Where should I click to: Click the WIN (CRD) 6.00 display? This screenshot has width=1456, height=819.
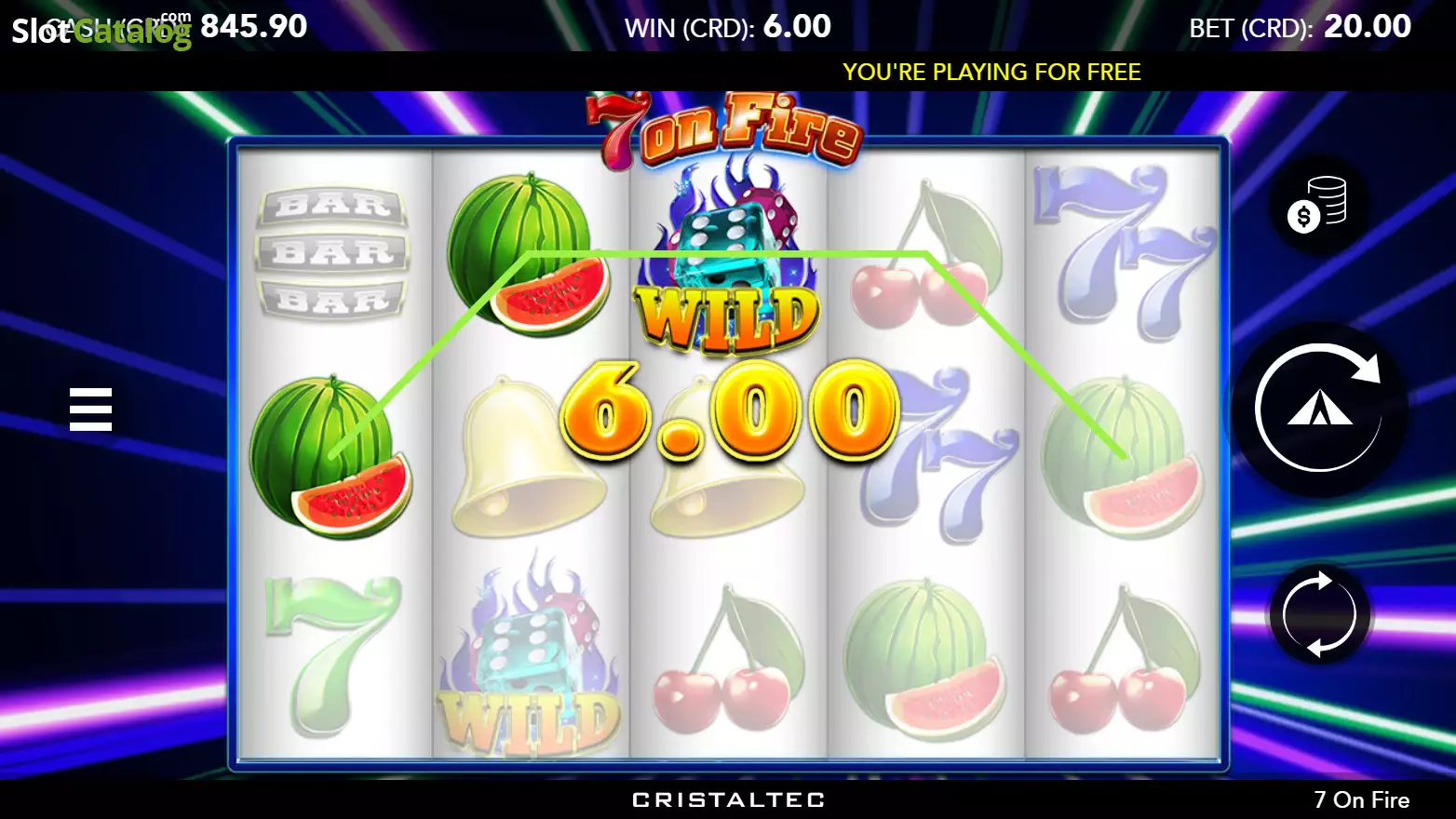[x=728, y=27]
